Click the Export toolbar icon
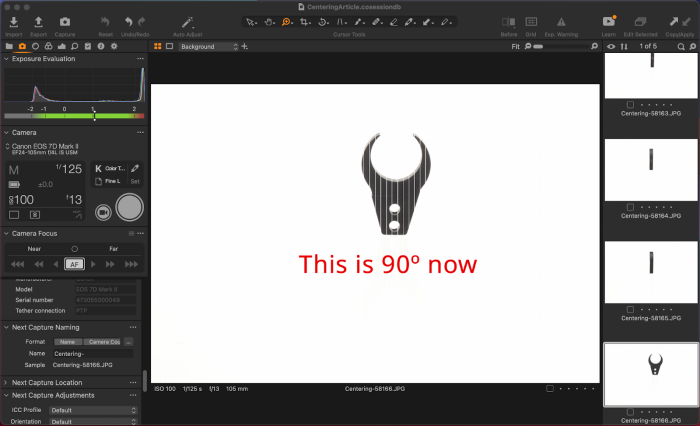 [x=38, y=22]
